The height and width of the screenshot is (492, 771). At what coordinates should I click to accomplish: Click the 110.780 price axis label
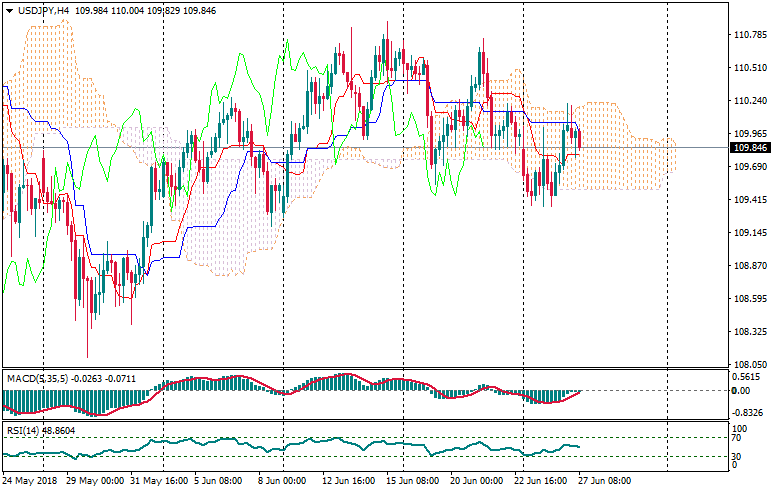pos(749,35)
